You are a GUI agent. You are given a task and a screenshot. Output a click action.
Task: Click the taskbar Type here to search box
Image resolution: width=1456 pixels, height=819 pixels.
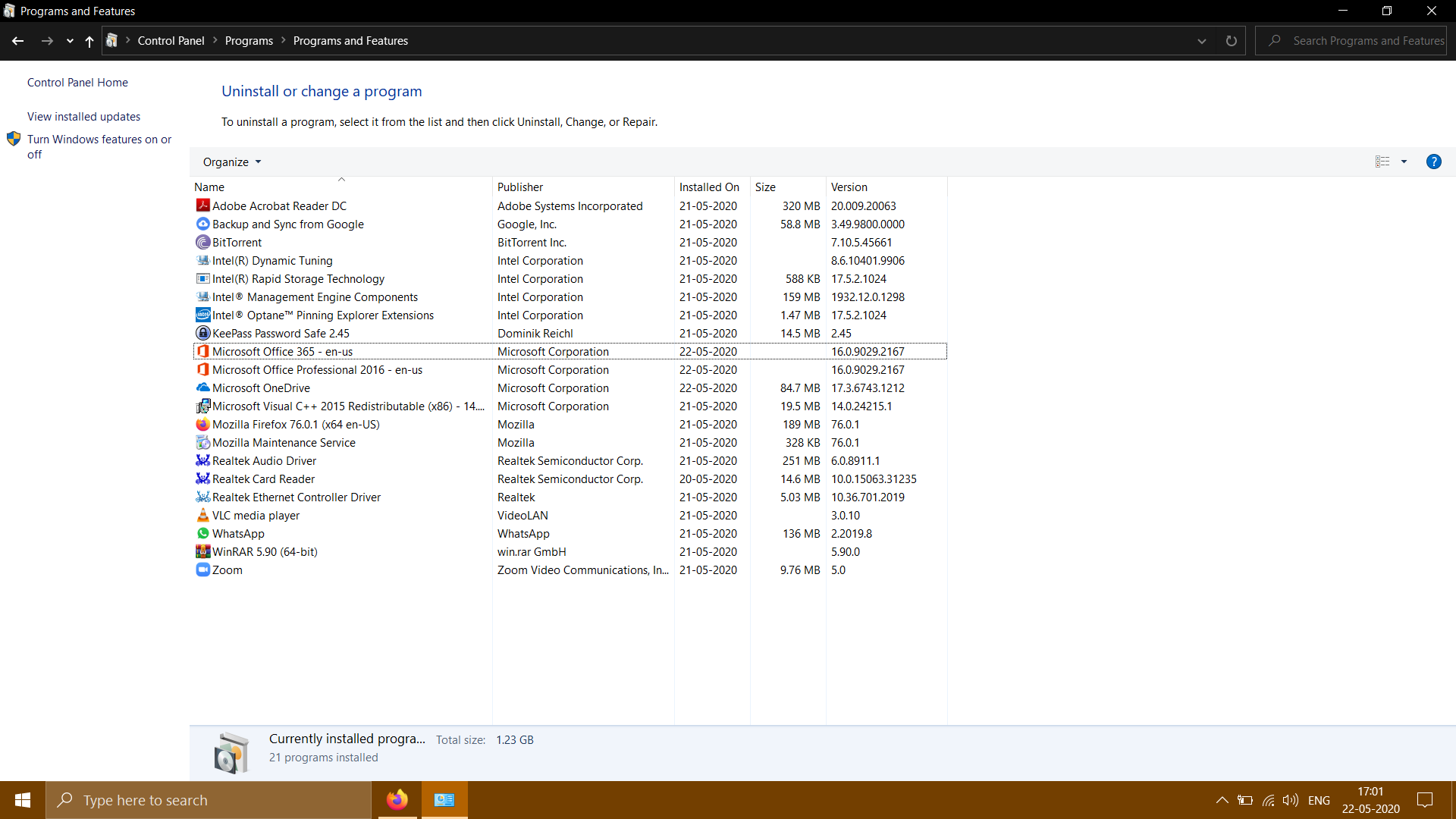(209, 800)
